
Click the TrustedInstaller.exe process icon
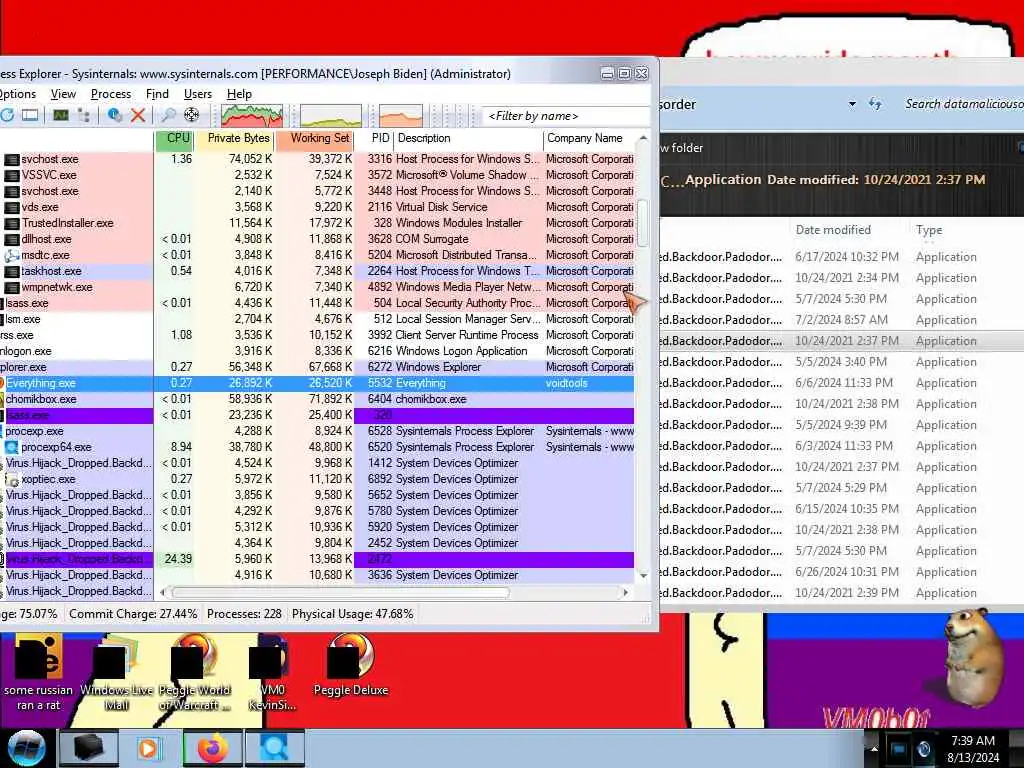(12, 223)
